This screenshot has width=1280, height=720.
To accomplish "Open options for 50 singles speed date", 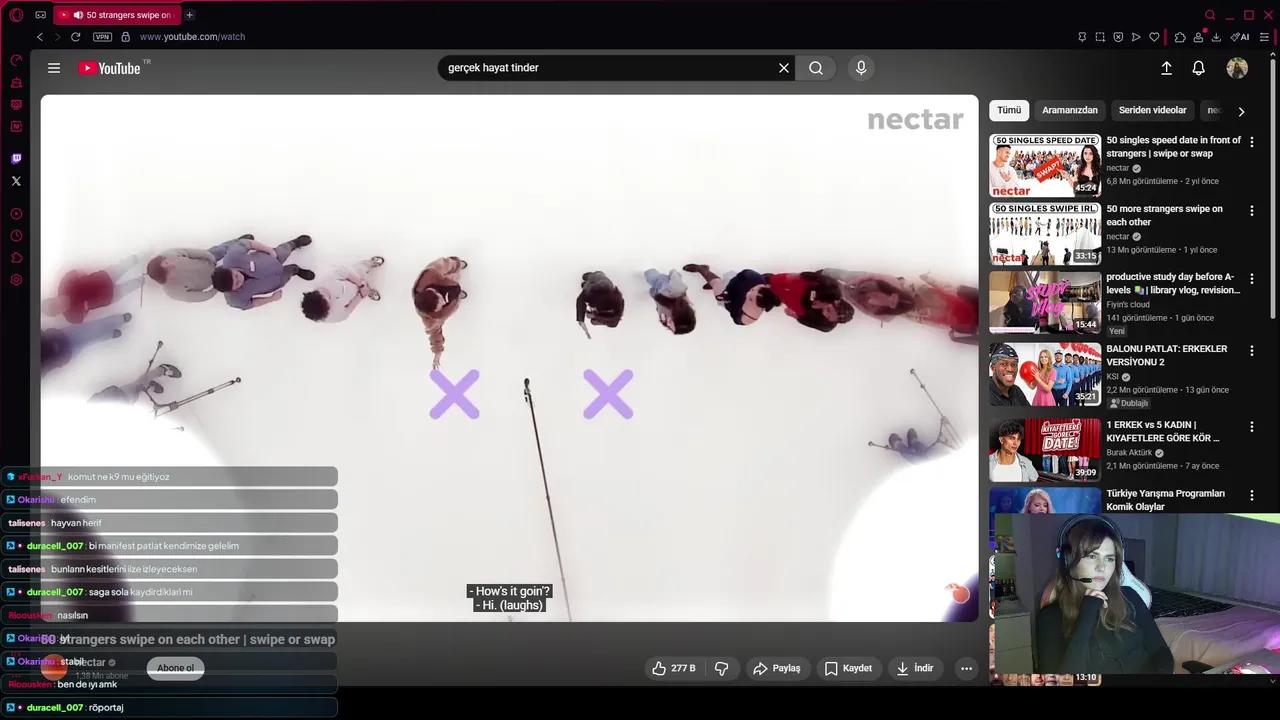I will coord(1251,142).
